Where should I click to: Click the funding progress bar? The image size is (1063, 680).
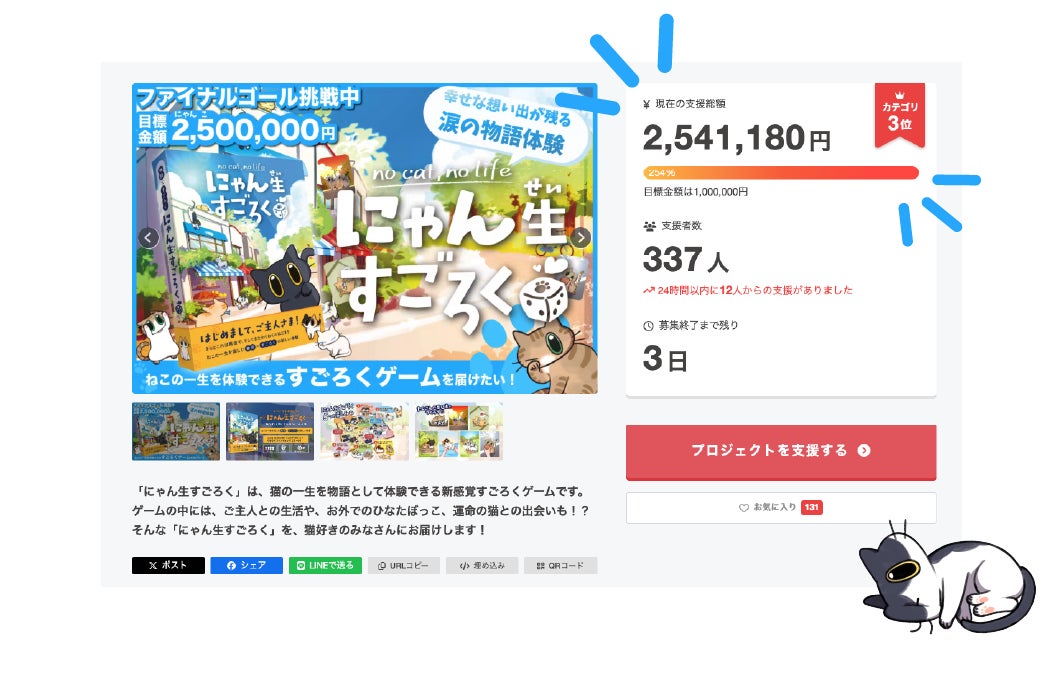(x=781, y=173)
